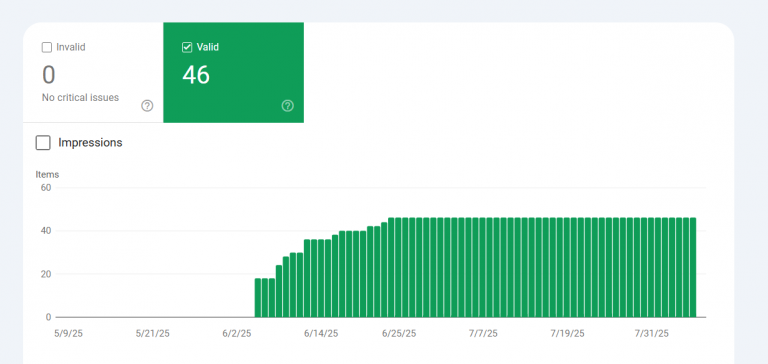Screen dimensions: 768x364
Task: Select the Invalid 0 card
Action: tap(93, 73)
